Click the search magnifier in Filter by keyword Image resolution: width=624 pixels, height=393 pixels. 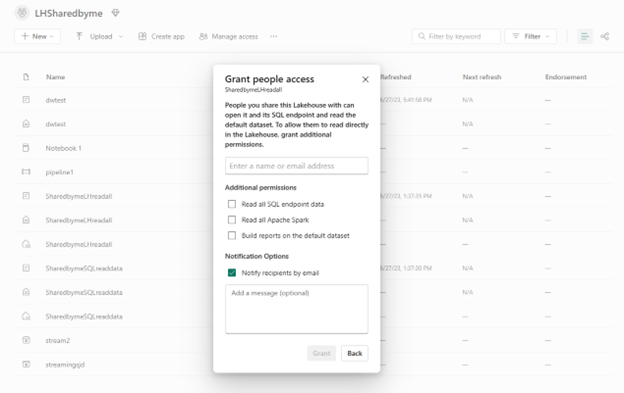tap(421, 36)
